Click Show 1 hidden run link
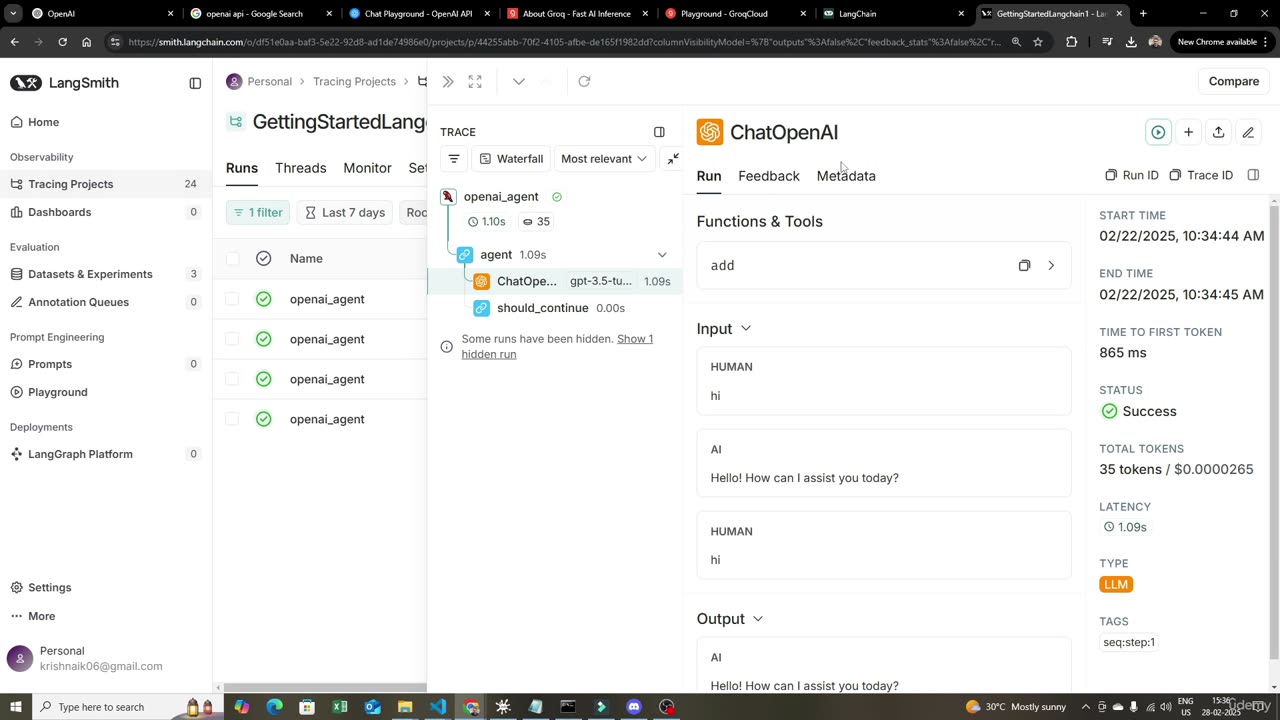Screen dimensions: 1280x720 (557, 346)
